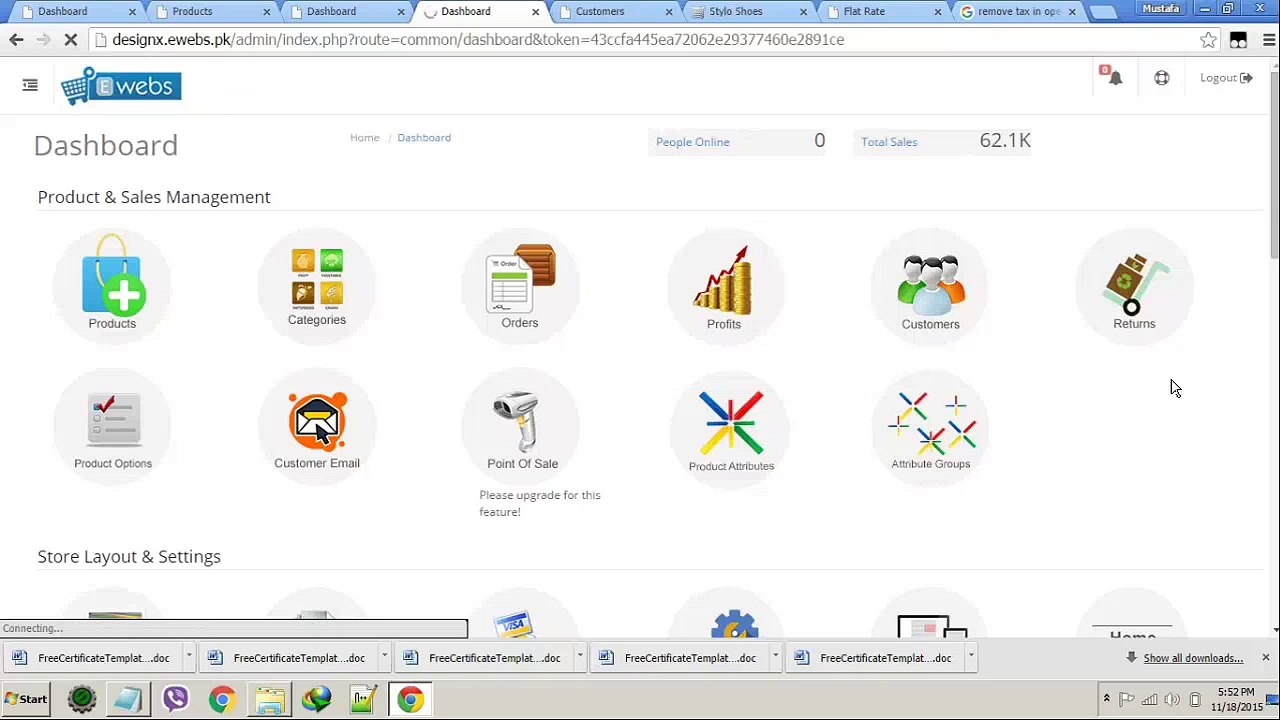Screen dimensions: 1280x720
Task: Close the downloads bar
Action: point(1266,658)
